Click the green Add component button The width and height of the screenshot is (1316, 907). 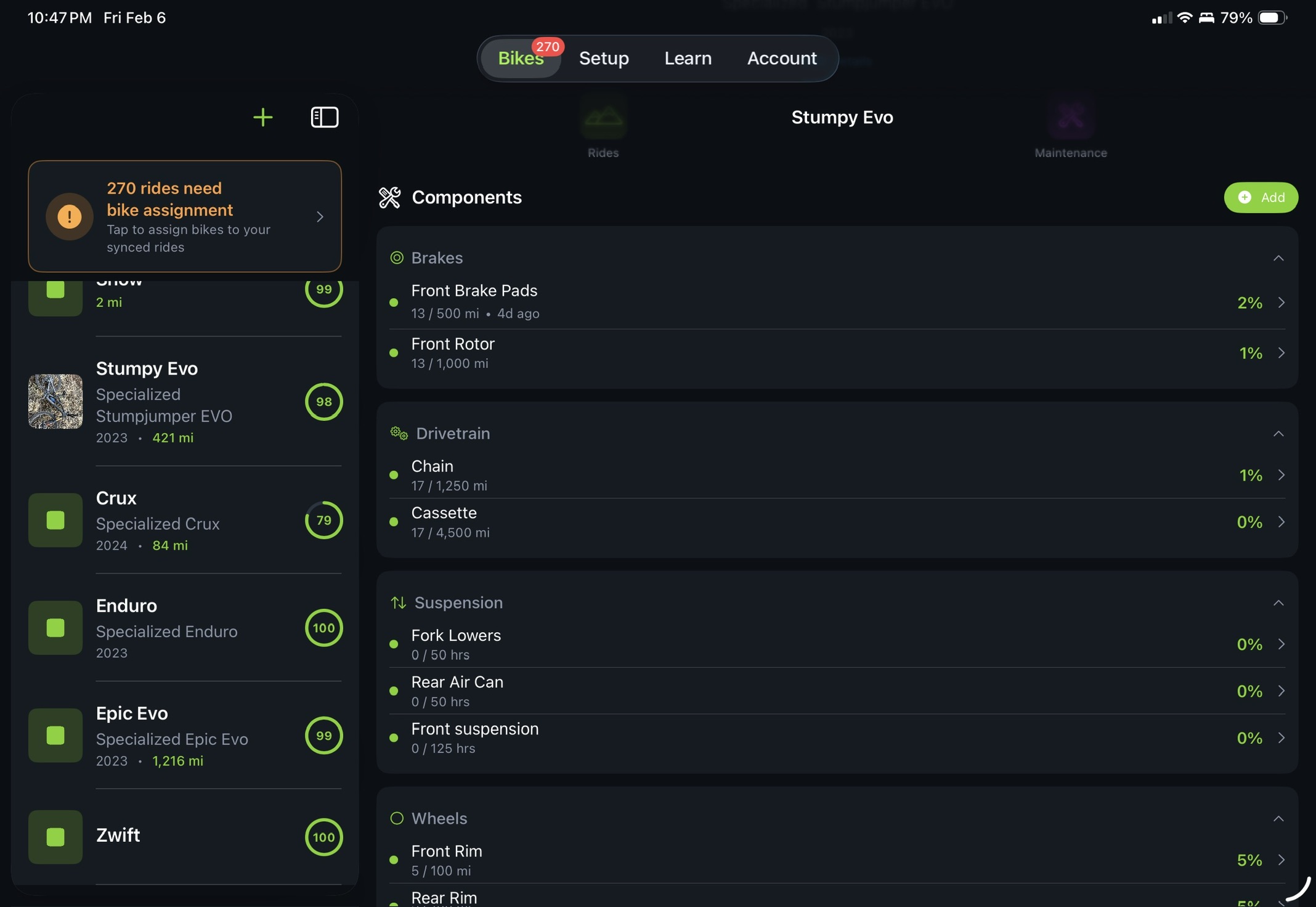point(1260,197)
